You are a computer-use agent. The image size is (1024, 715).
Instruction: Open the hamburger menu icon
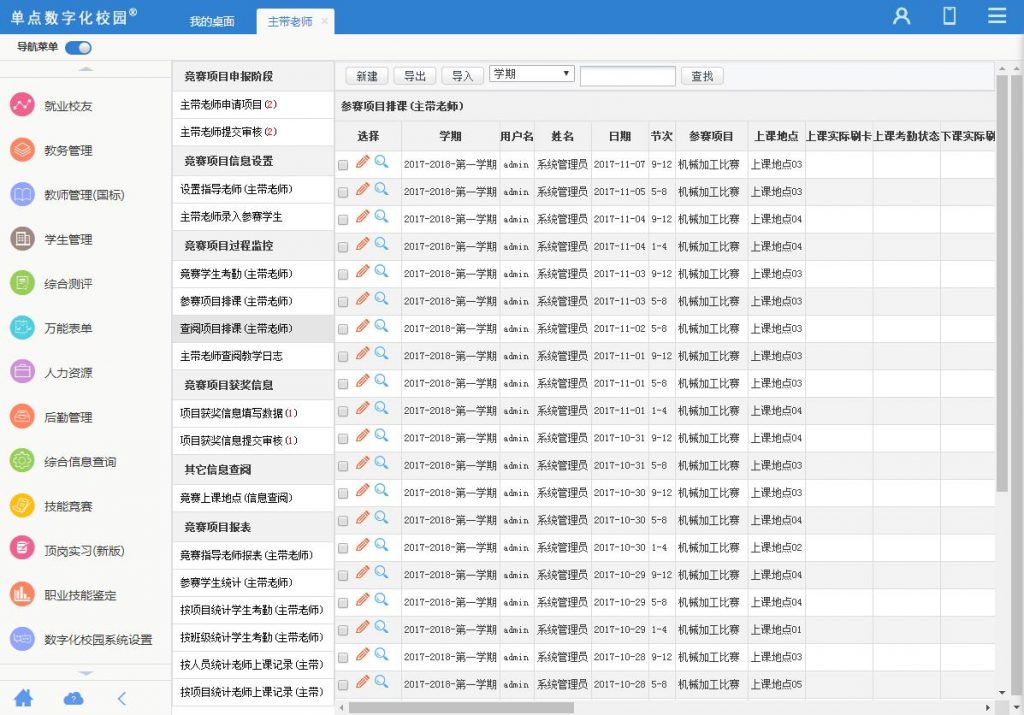(997, 16)
